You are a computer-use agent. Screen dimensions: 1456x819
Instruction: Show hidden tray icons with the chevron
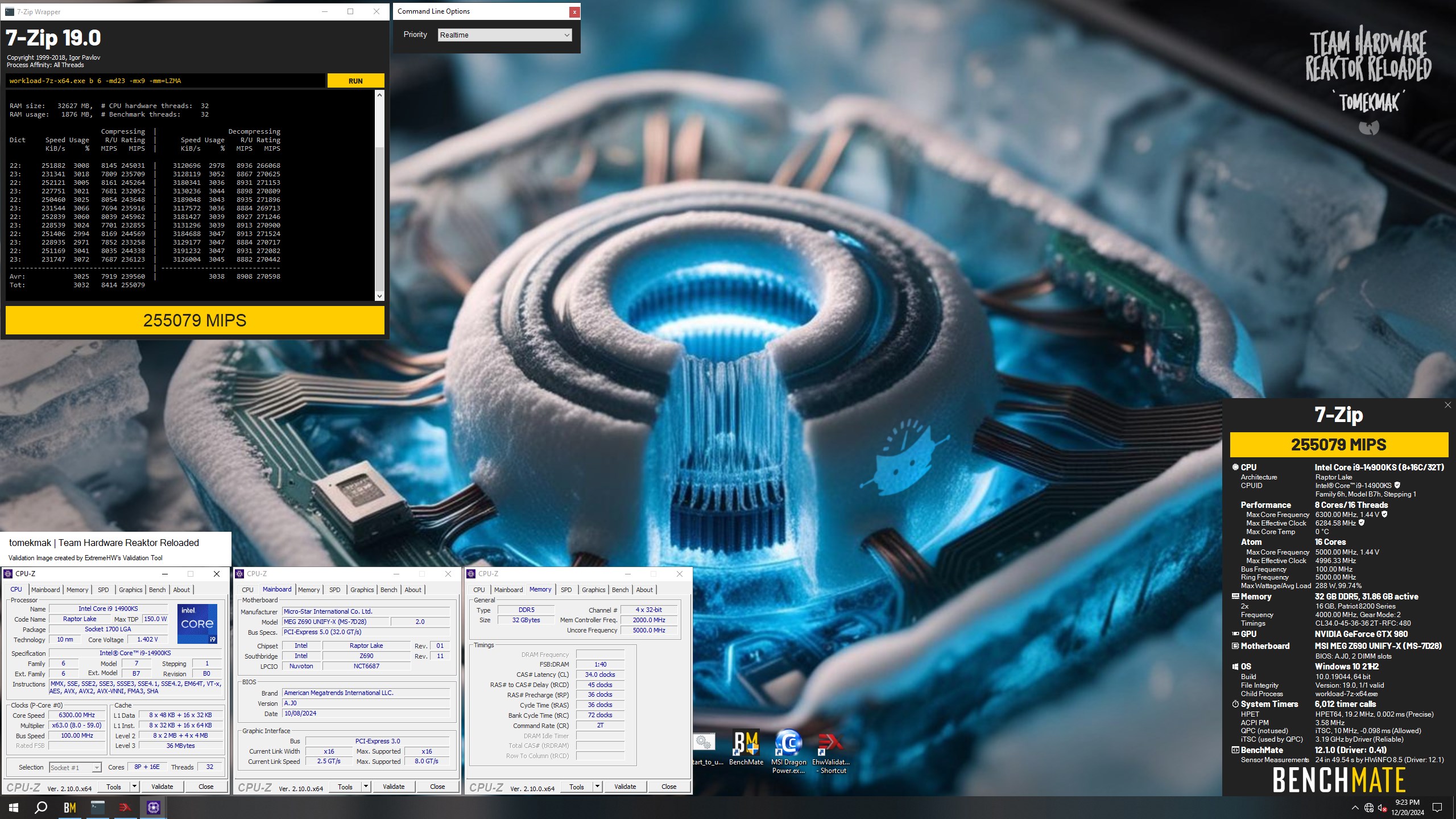click(1355, 808)
